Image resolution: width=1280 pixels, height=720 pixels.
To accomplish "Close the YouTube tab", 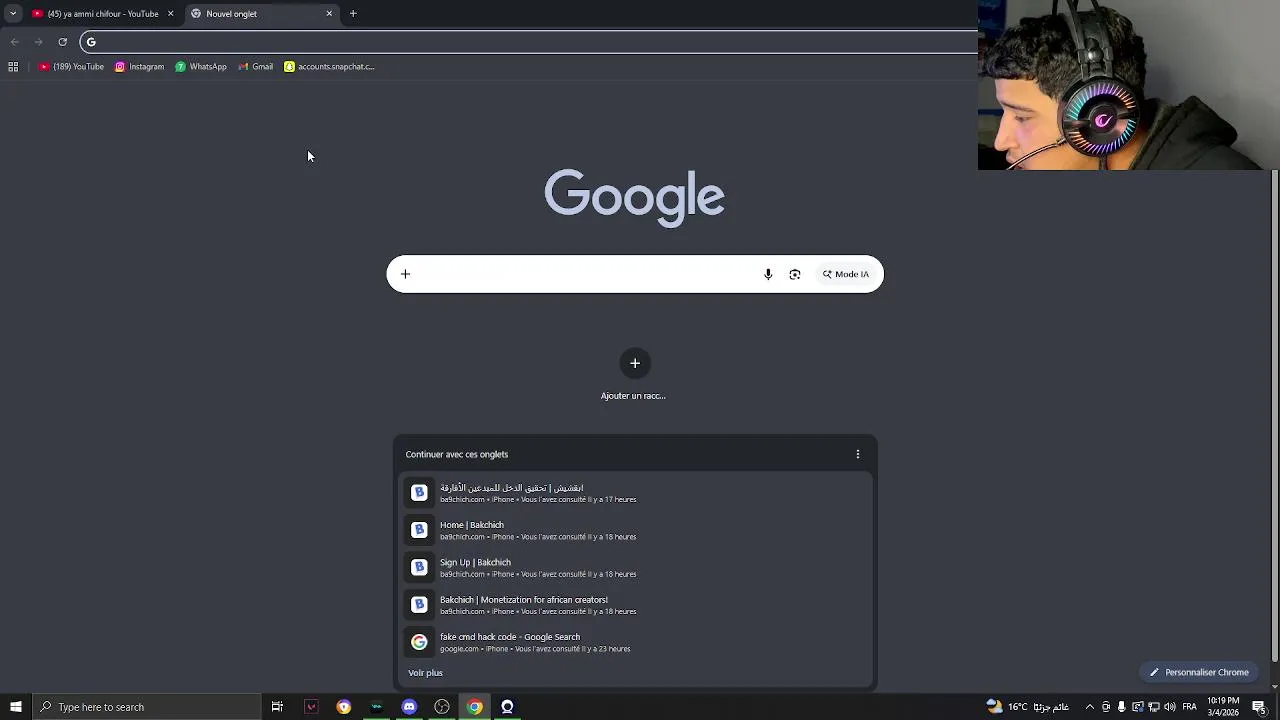I will coord(170,14).
